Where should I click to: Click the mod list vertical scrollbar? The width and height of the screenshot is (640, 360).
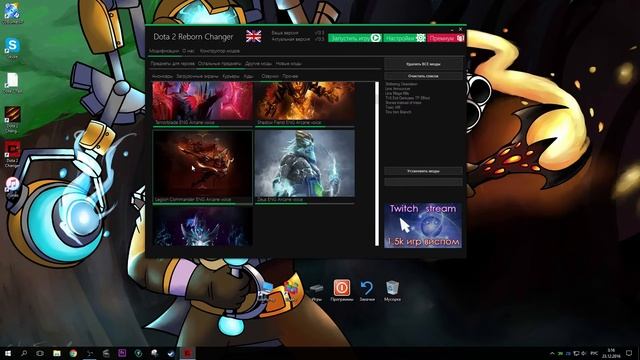point(377,164)
